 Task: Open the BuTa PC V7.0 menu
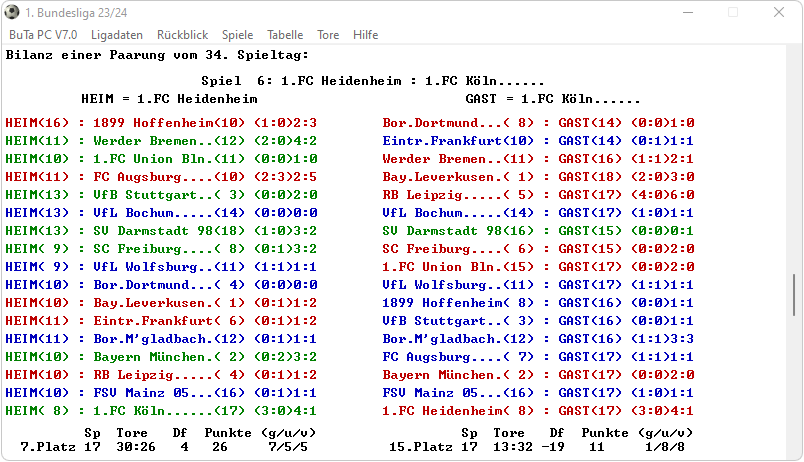pos(43,35)
